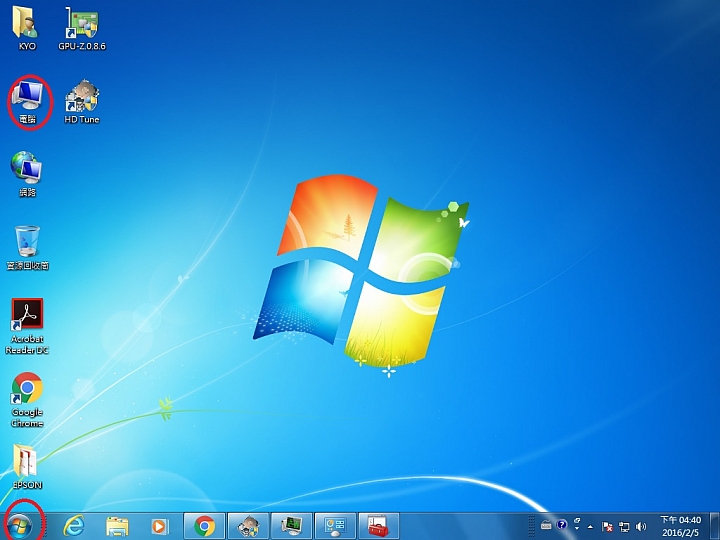
Task: Select the Google Chrome desktop shortcut
Action: [x=27, y=399]
